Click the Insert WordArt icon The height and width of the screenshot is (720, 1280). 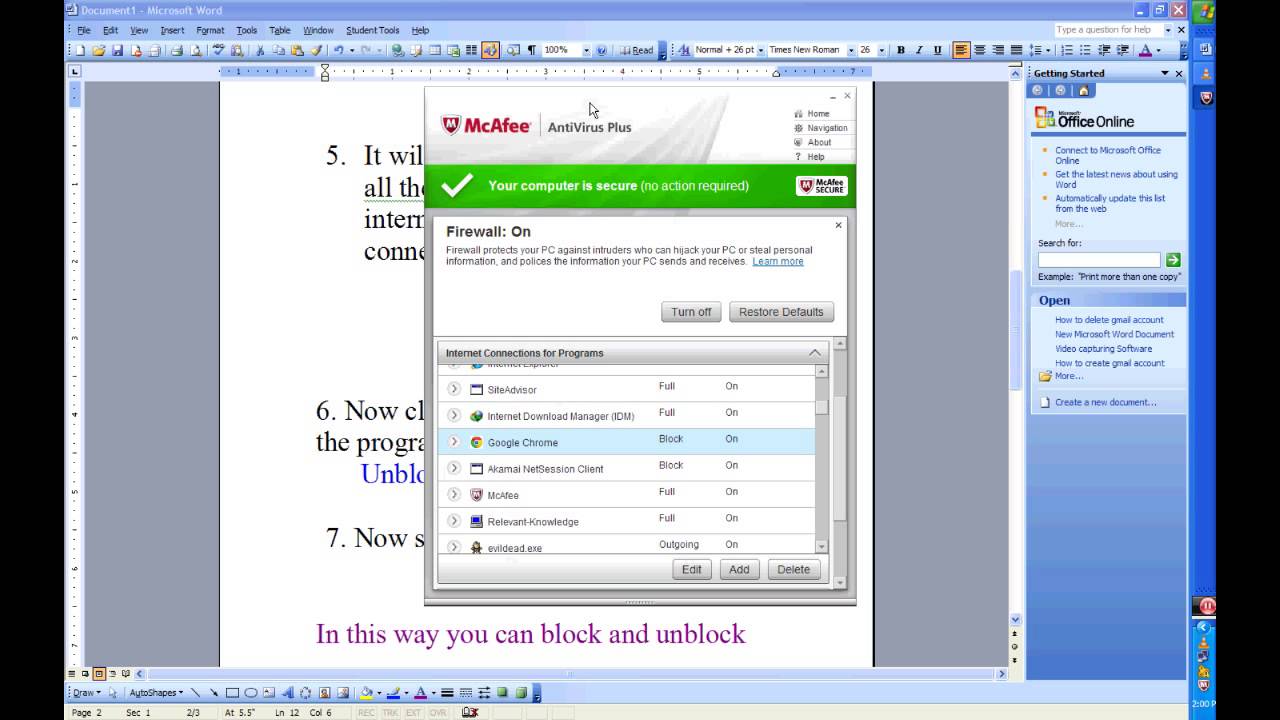(x=288, y=693)
